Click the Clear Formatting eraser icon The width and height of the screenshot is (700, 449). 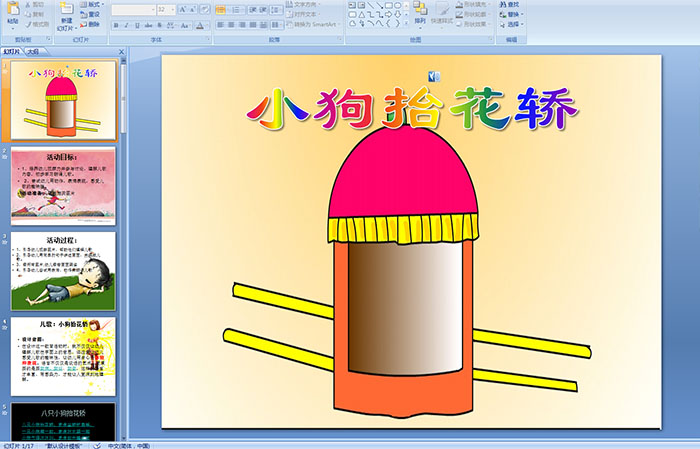point(205,9)
